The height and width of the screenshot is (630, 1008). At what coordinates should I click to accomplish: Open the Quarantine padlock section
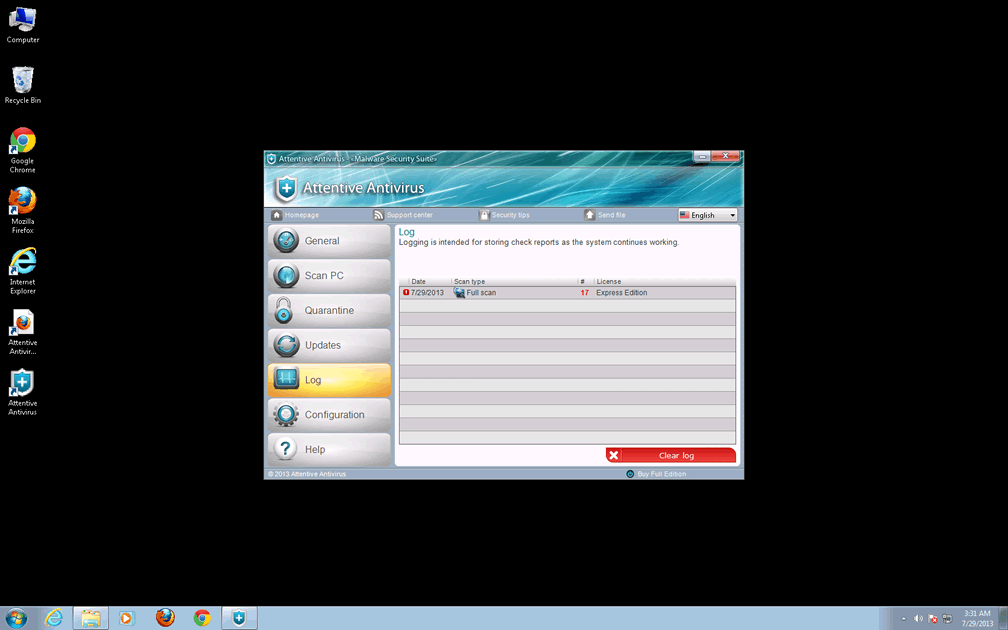click(328, 311)
